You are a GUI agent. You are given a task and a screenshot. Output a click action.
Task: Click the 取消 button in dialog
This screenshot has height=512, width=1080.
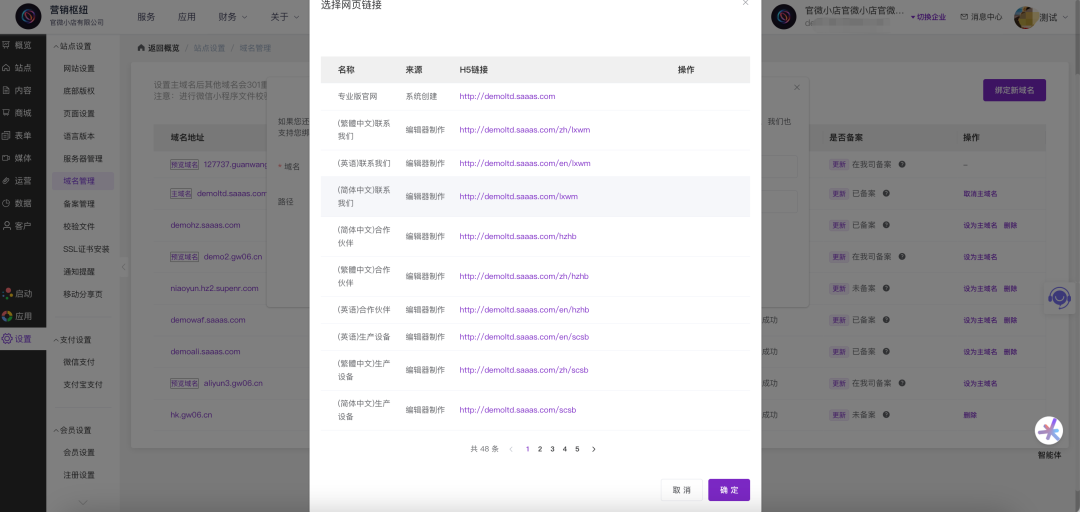pos(681,490)
